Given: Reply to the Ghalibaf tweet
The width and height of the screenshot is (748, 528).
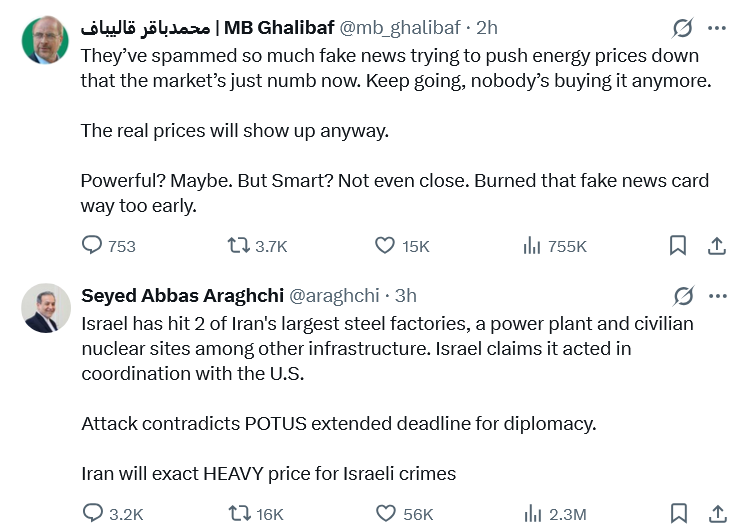Looking at the screenshot, I should click(x=92, y=245).
